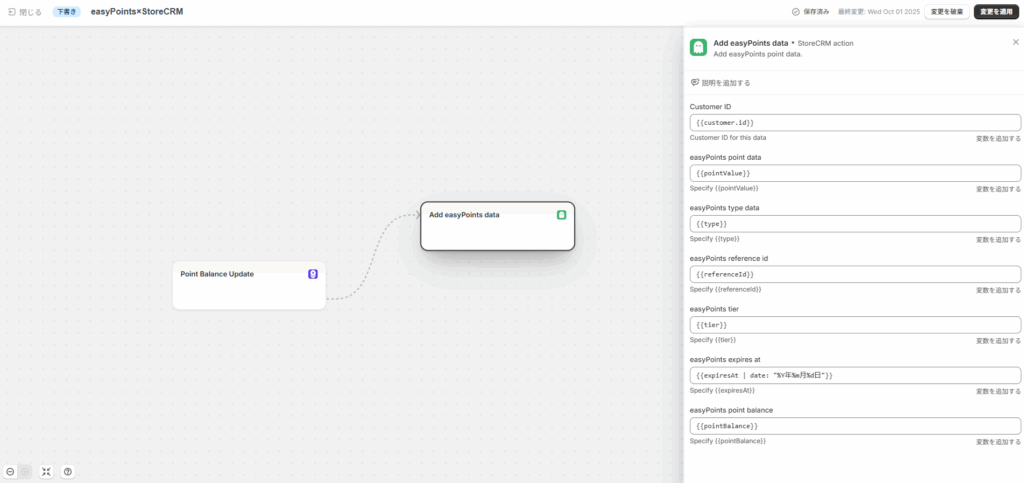
Task: Click 変数を追加する under easyPoints tier field
Action: (998, 341)
